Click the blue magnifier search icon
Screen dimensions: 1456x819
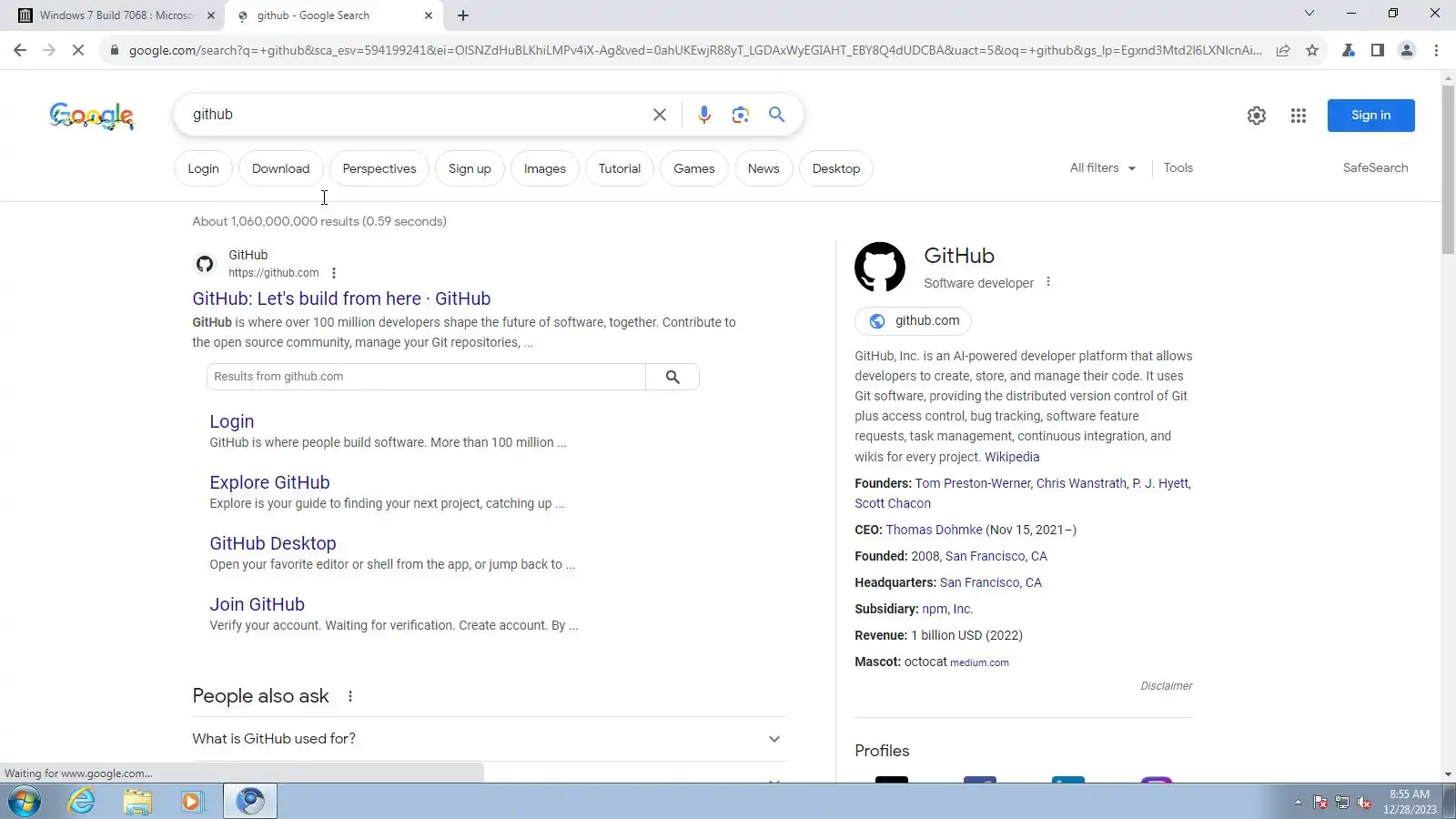[x=776, y=115]
